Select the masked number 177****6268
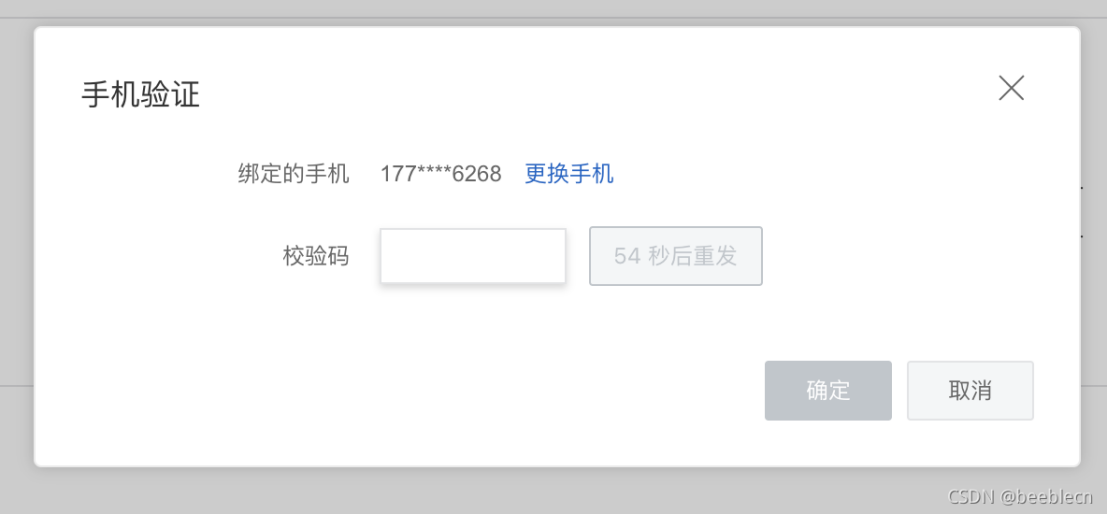Image resolution: width=1108 pixels, height=515 pixels. (x=441, y=173)
